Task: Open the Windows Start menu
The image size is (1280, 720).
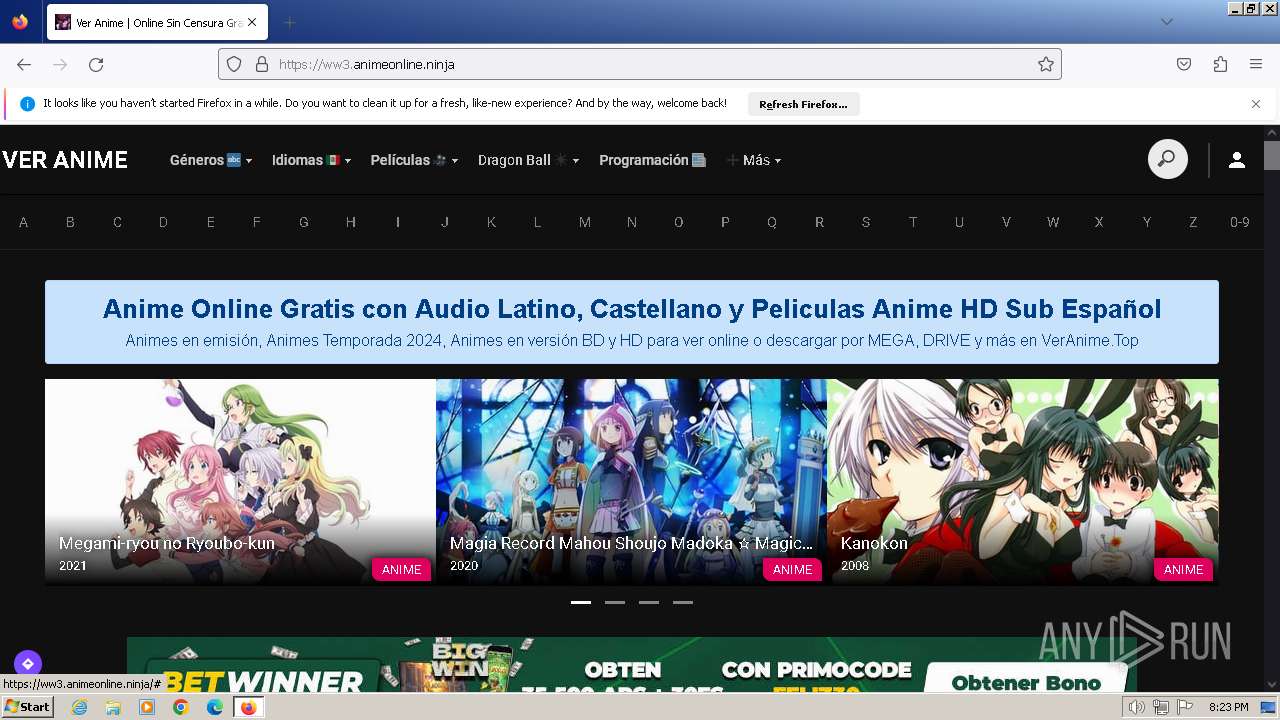Action: tap(28, 707)
